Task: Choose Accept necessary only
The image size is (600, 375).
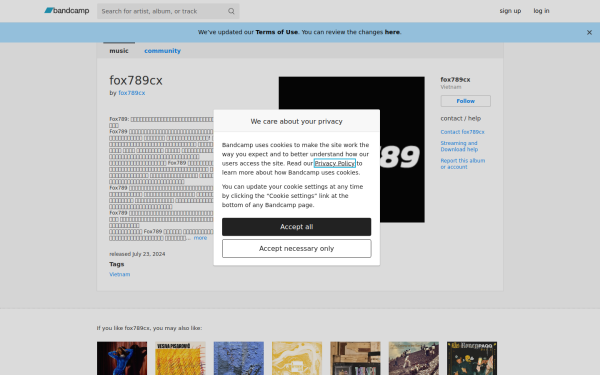Action: tap(297, 249)
